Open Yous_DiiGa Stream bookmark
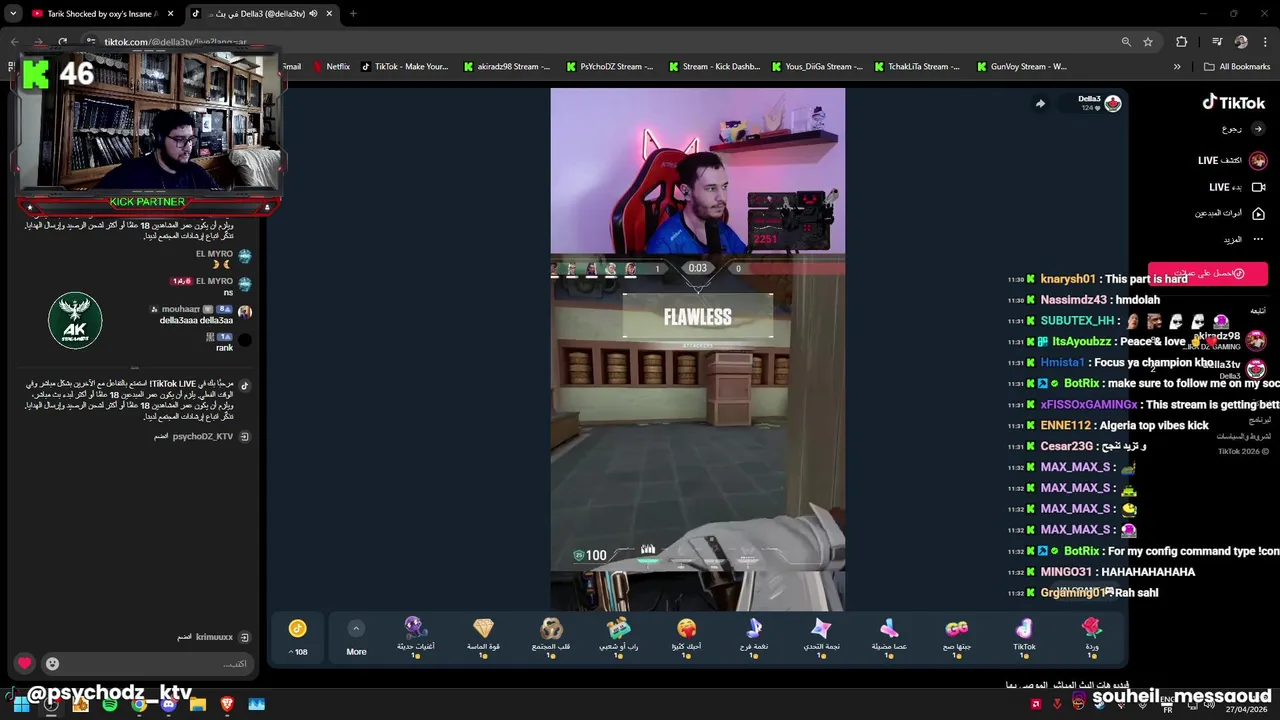 click(x=817, y=67)
